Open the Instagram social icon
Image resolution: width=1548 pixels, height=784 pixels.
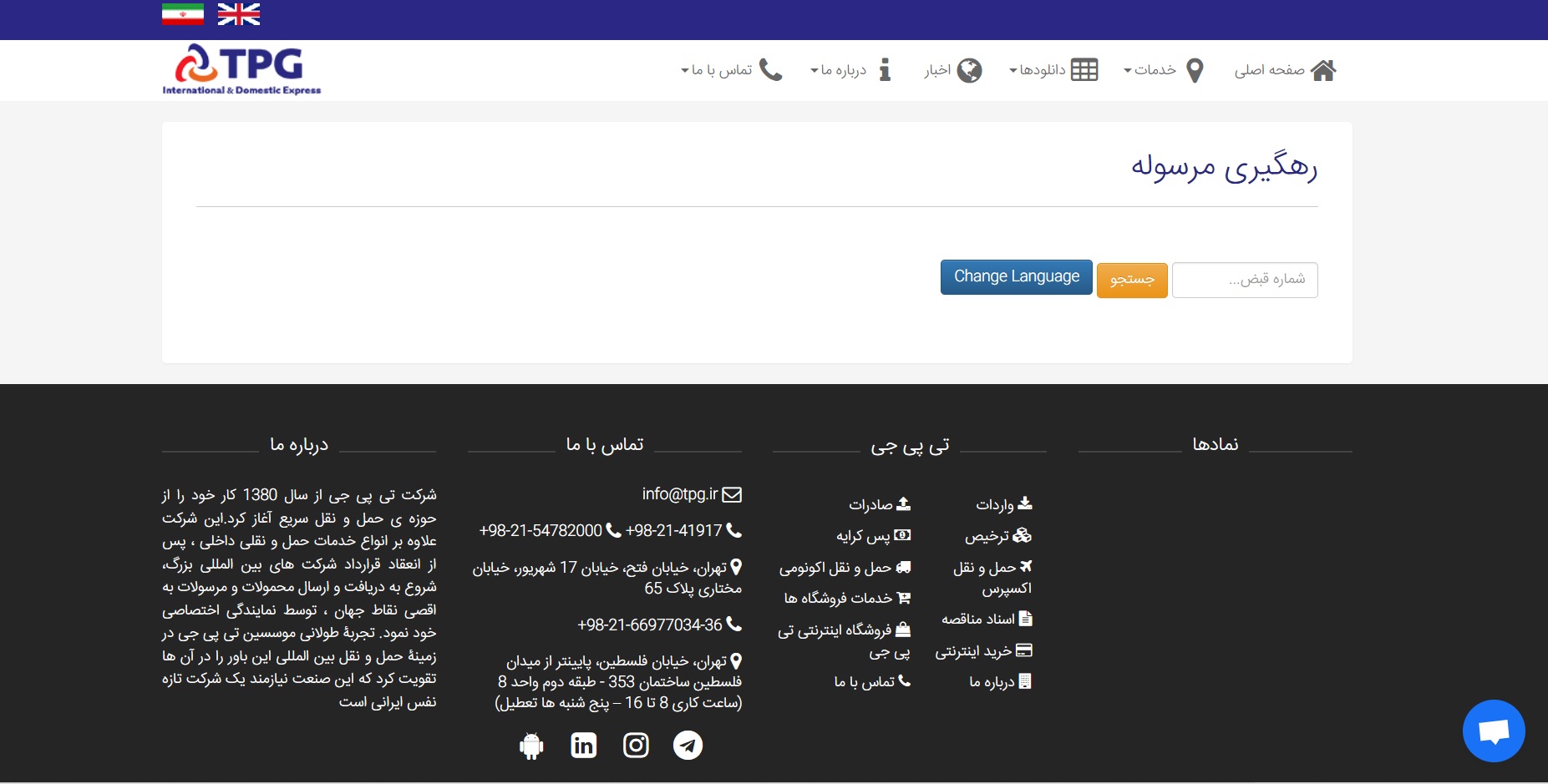636,745
